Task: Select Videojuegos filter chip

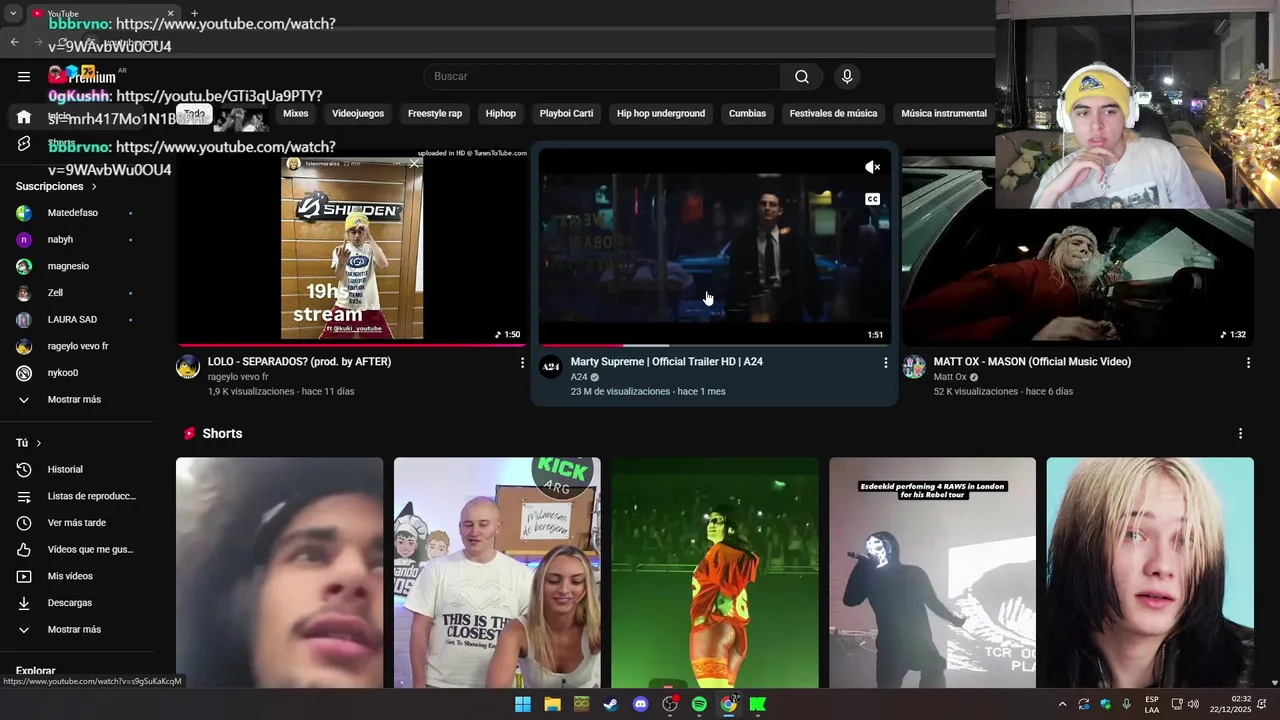Action: tap(358, 114)
